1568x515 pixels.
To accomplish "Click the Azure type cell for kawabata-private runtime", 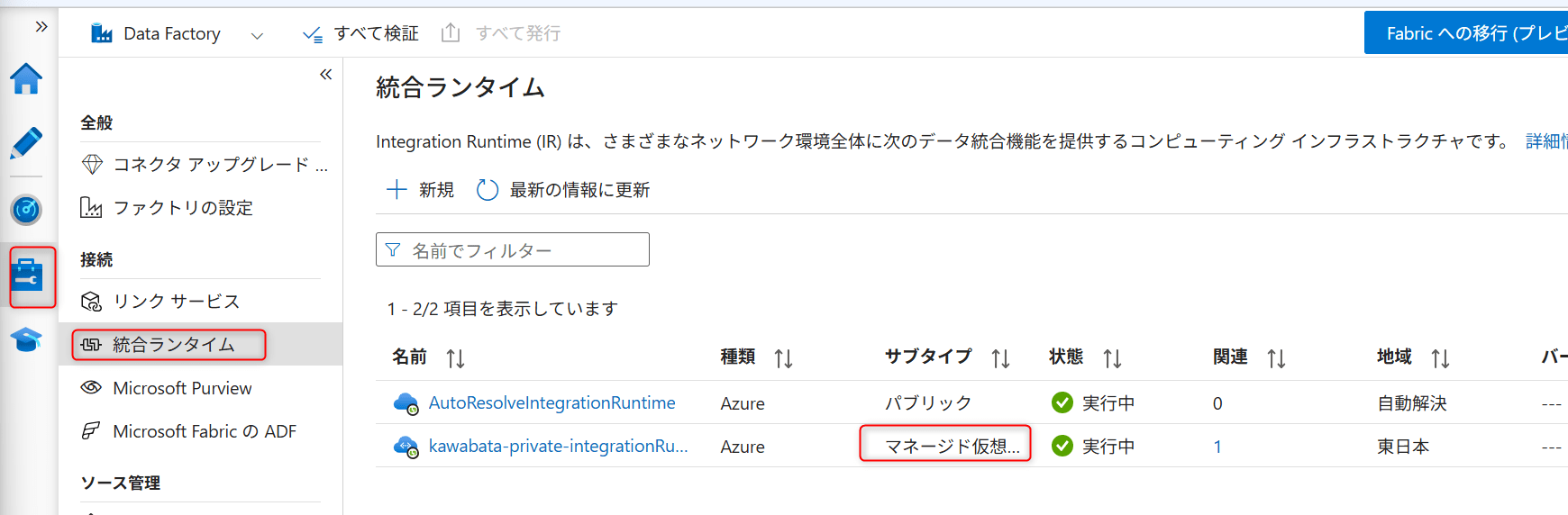I will click(743, 447).
